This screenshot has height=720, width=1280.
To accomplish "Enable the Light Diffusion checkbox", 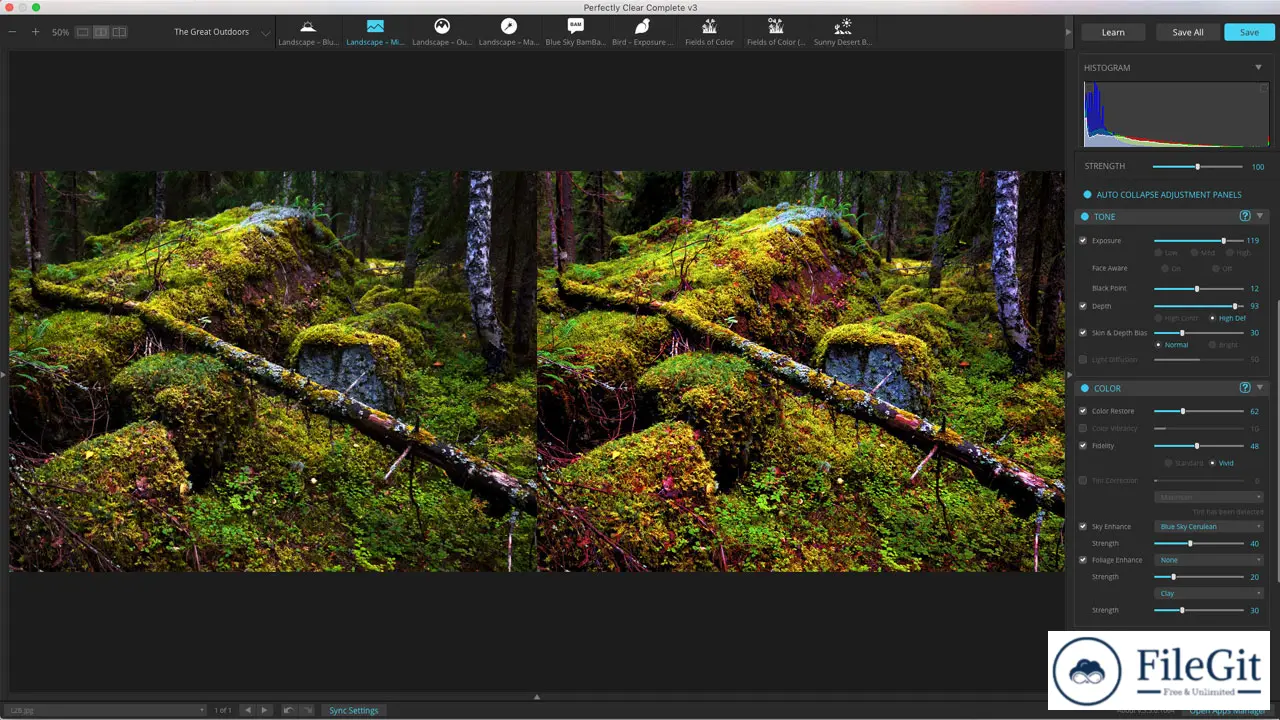I will click(1083, 360).
